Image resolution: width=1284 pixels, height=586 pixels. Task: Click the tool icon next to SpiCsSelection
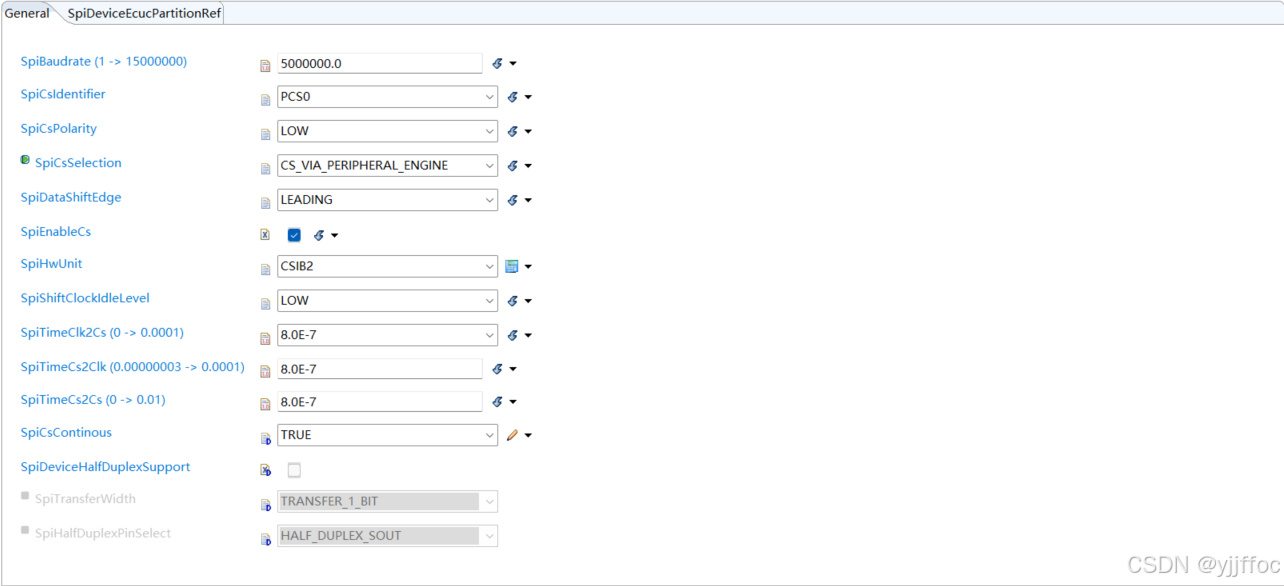click(x=513, y=165)
